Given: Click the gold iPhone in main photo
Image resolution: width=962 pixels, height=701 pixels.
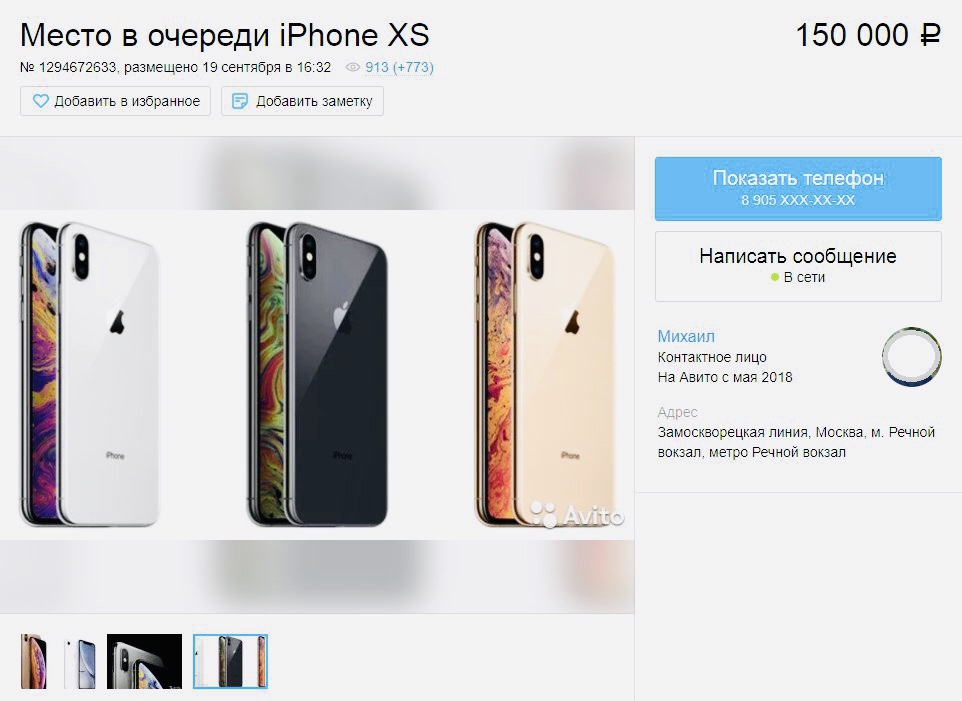Looking at the screenshot, I should [545, 374].
